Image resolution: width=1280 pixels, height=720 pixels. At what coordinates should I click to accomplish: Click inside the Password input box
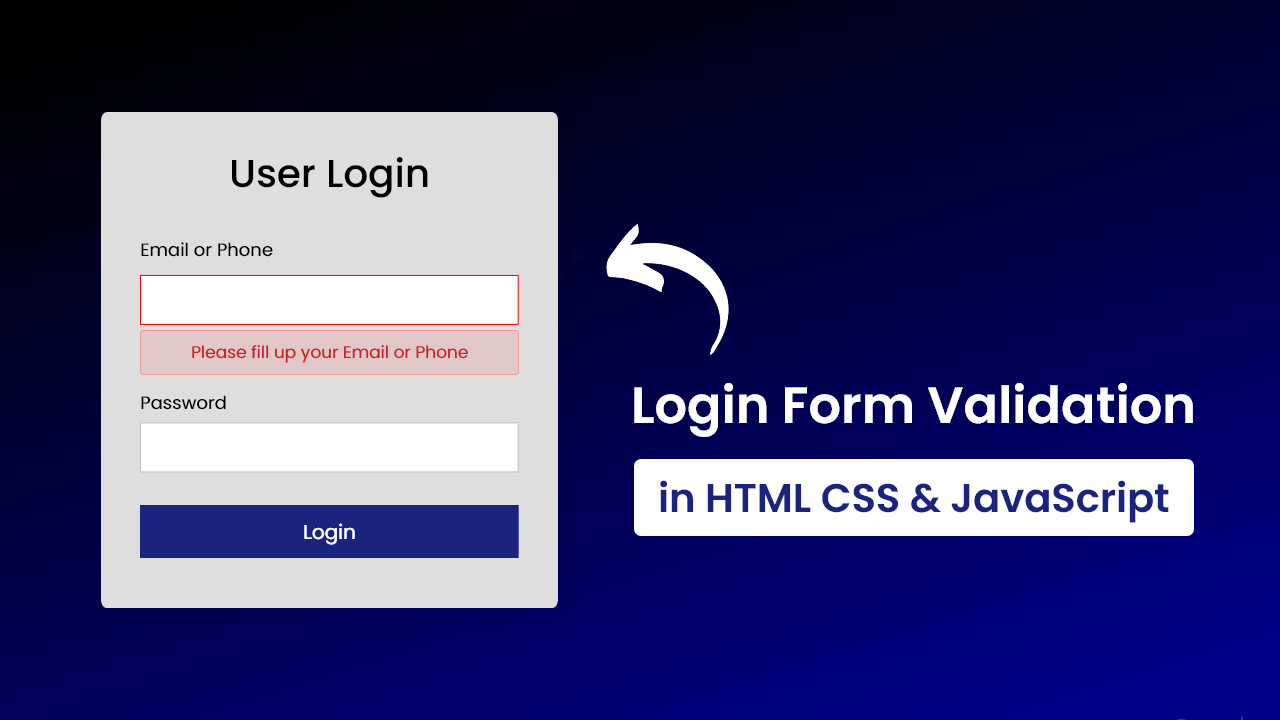pyautogui.click(x=329, y=447)
